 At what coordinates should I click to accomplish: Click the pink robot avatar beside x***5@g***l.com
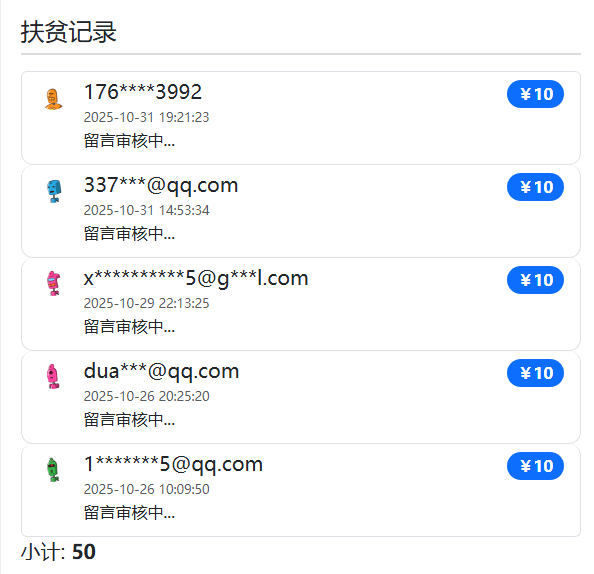[x=53, y=283]
